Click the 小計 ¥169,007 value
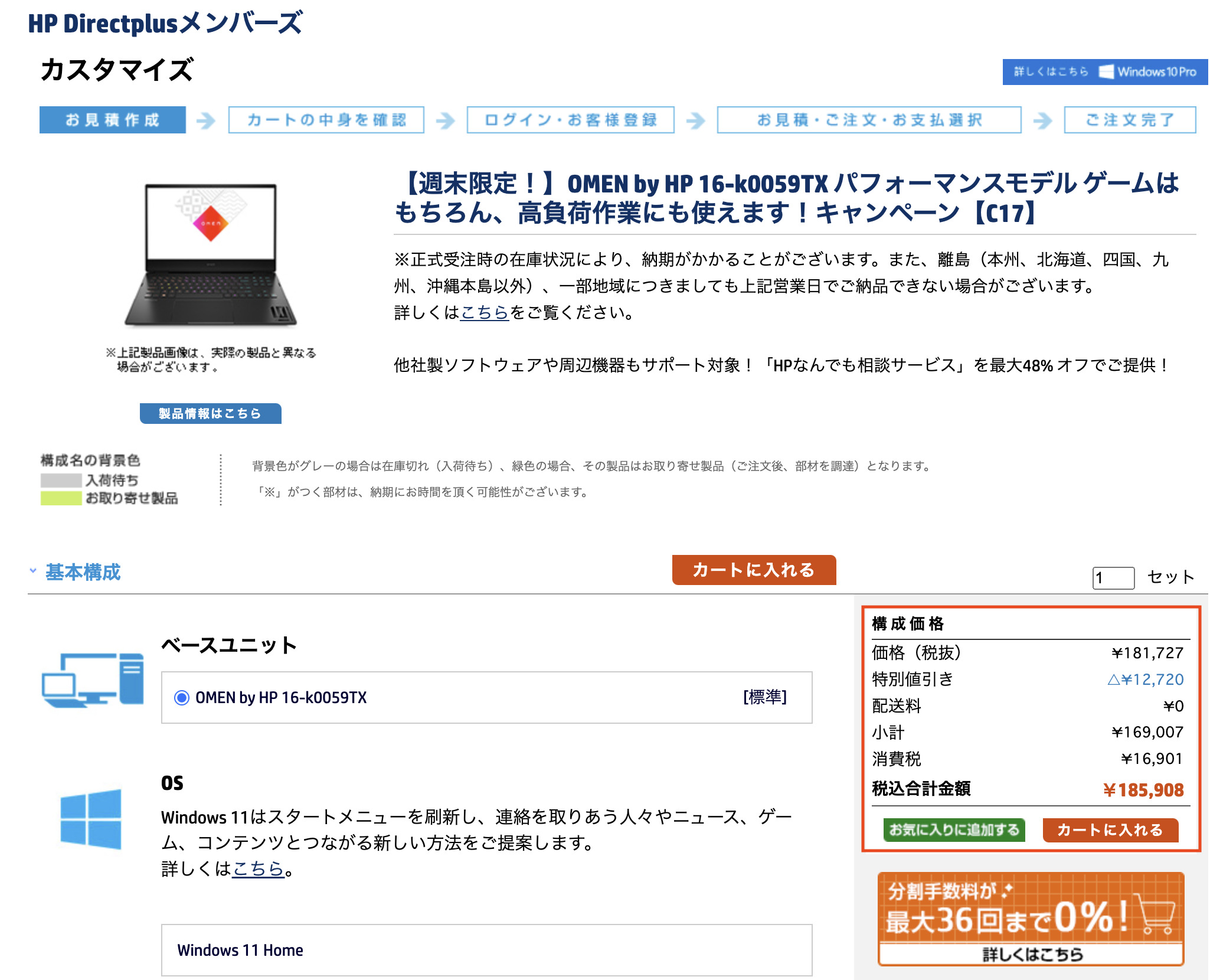The image size is (1210, 980). point(1148,733)
